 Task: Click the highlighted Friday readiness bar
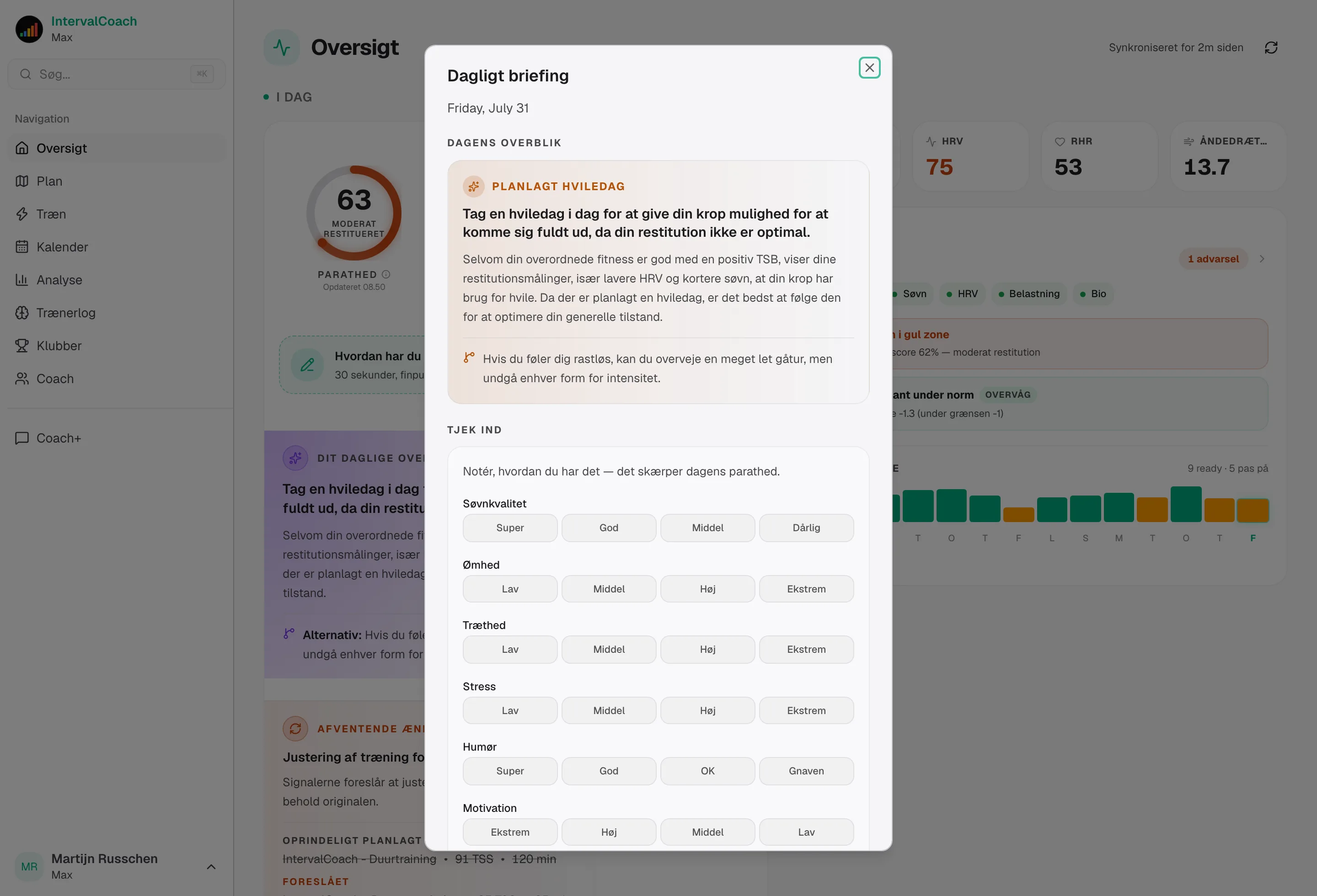pos(1253,510)
